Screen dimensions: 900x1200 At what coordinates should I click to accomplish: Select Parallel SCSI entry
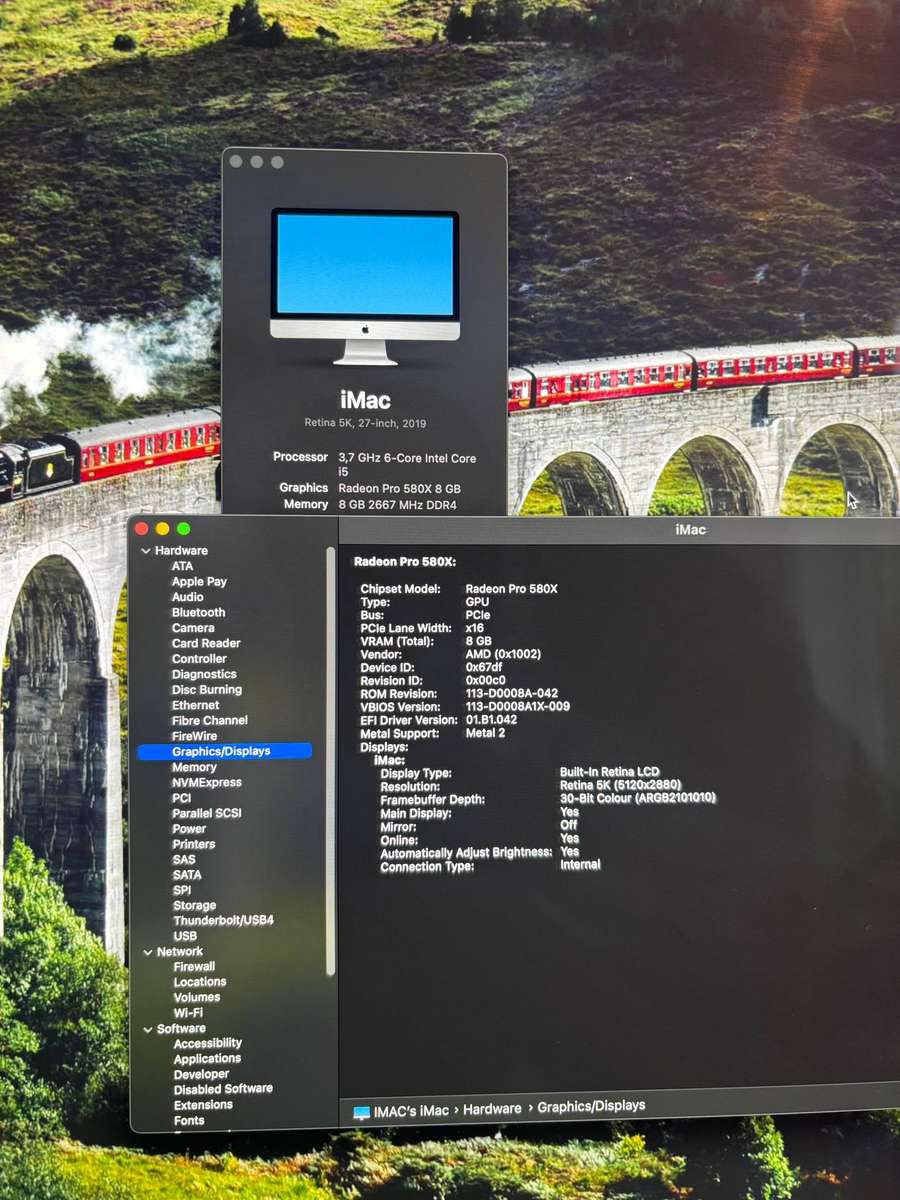coord(207,813)
